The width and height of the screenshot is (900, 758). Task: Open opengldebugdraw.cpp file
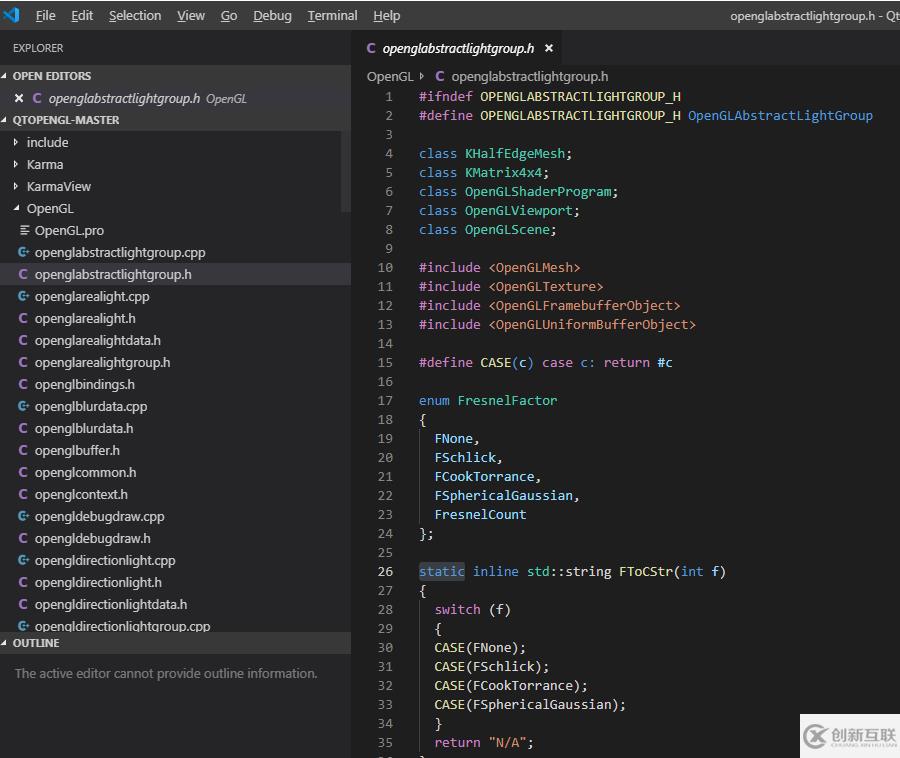(99, 516)
